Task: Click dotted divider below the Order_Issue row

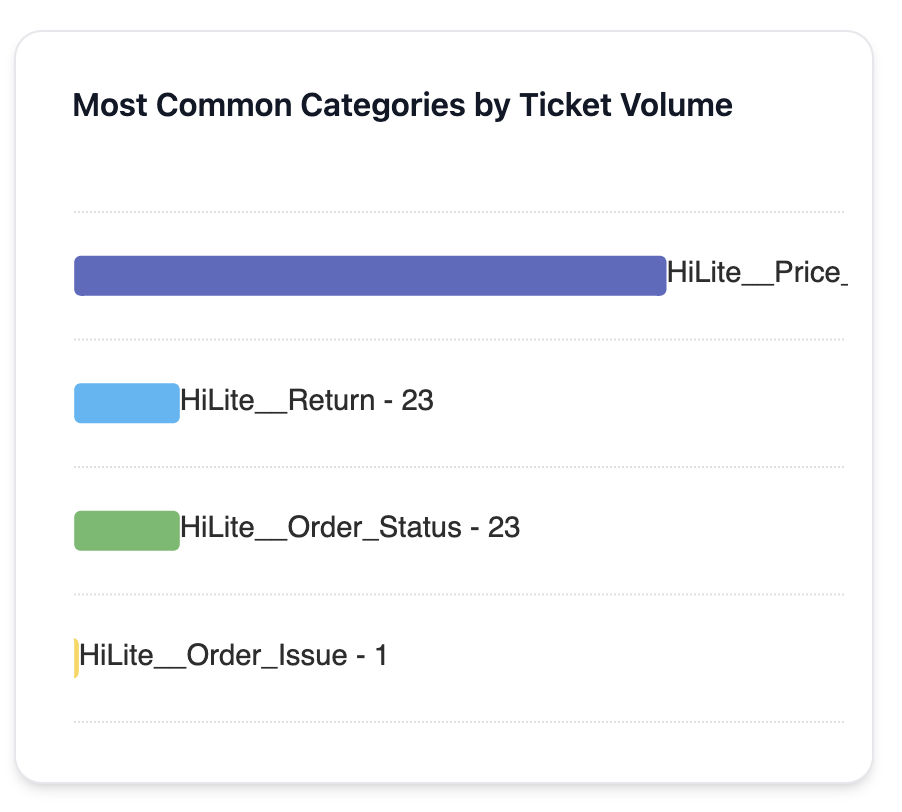Action: point(458,722)
